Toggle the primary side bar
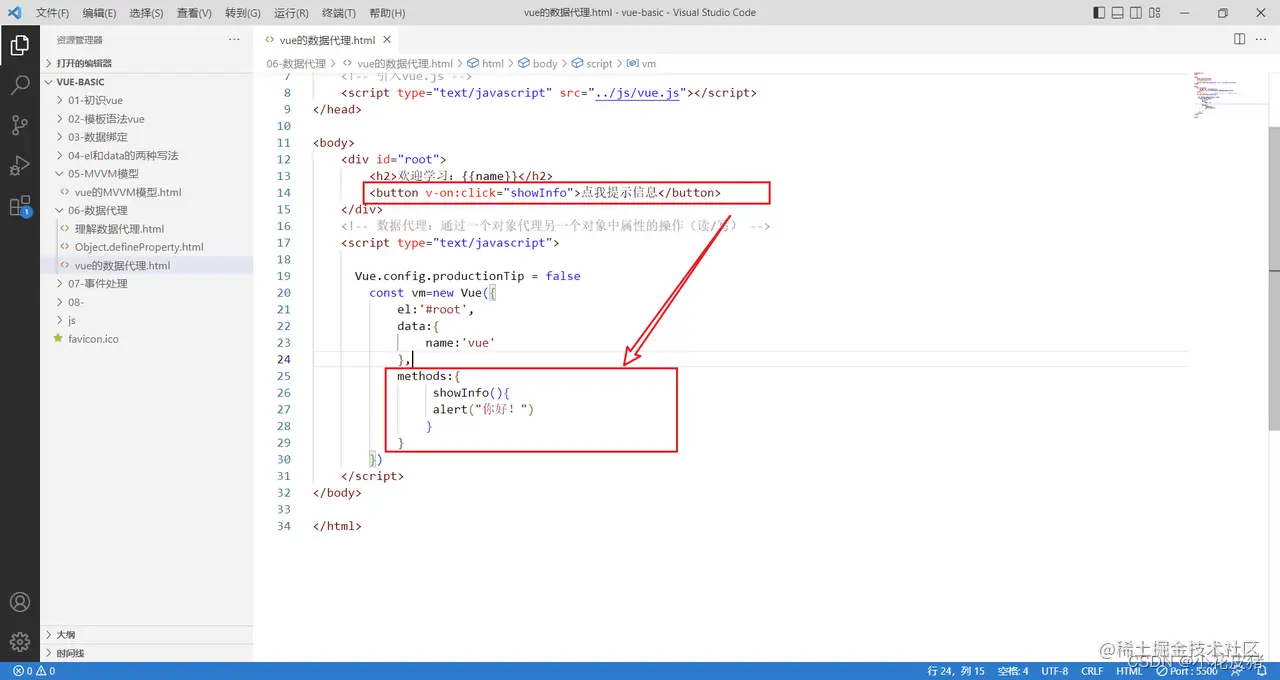Viewport: 1280px width, 680px height. (x=1100, y=13)
